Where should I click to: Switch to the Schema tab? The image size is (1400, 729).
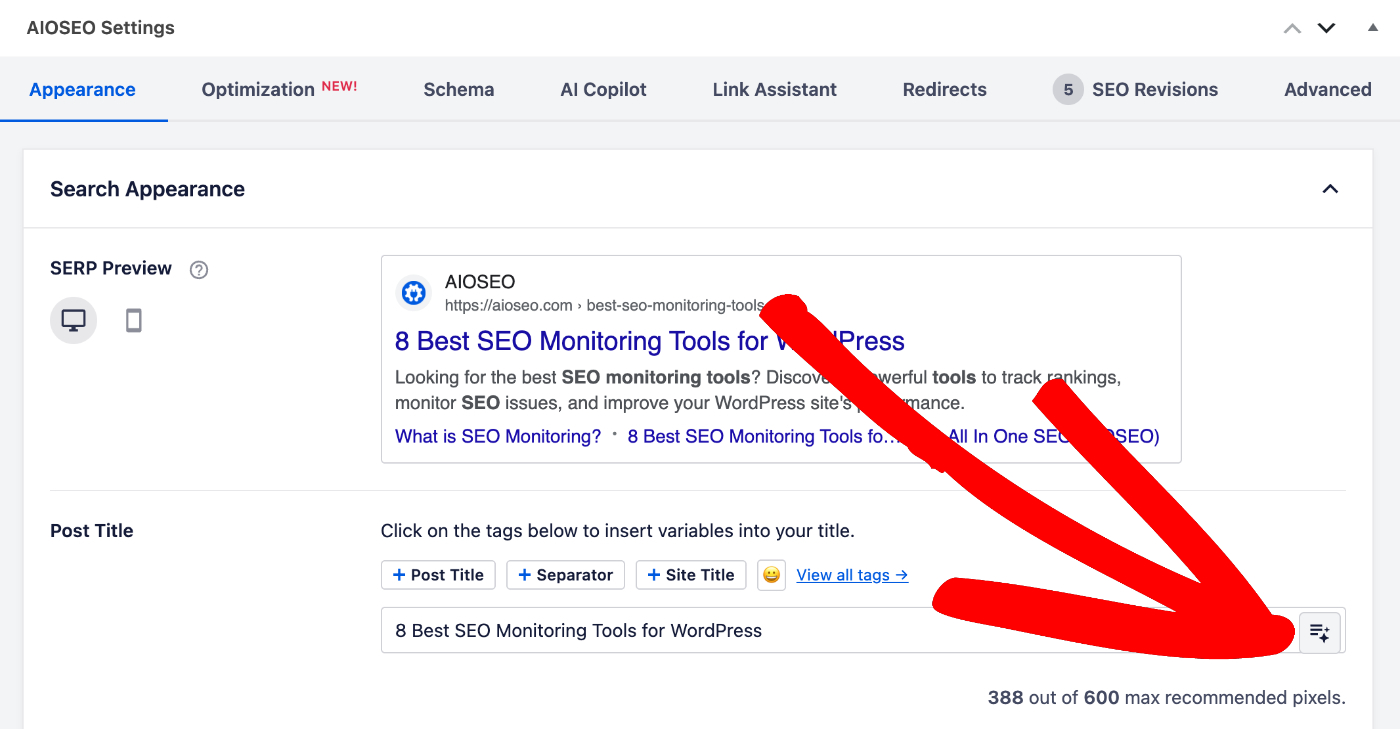pos(459,90)
